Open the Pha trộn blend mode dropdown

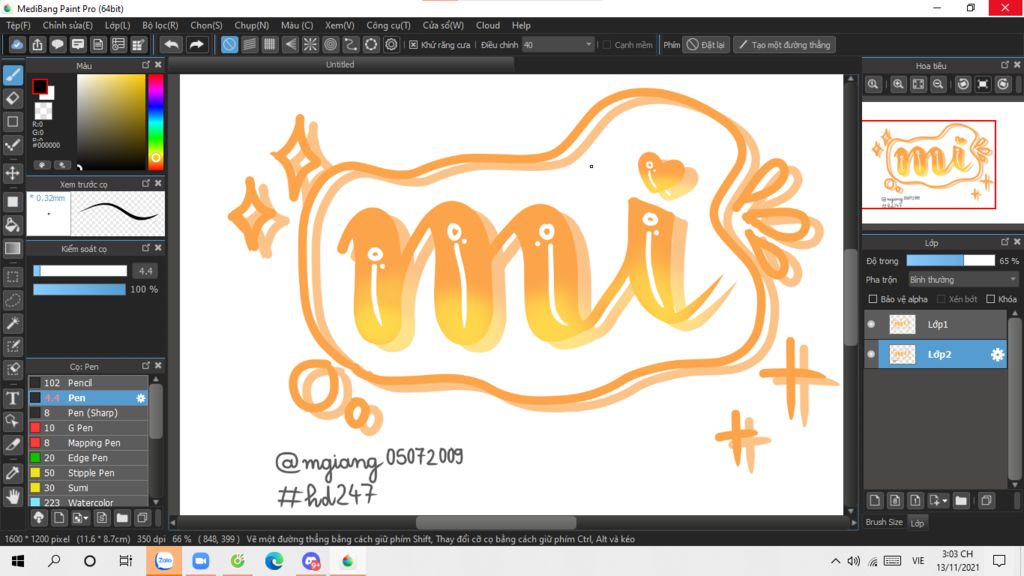[x=963, y=280]
